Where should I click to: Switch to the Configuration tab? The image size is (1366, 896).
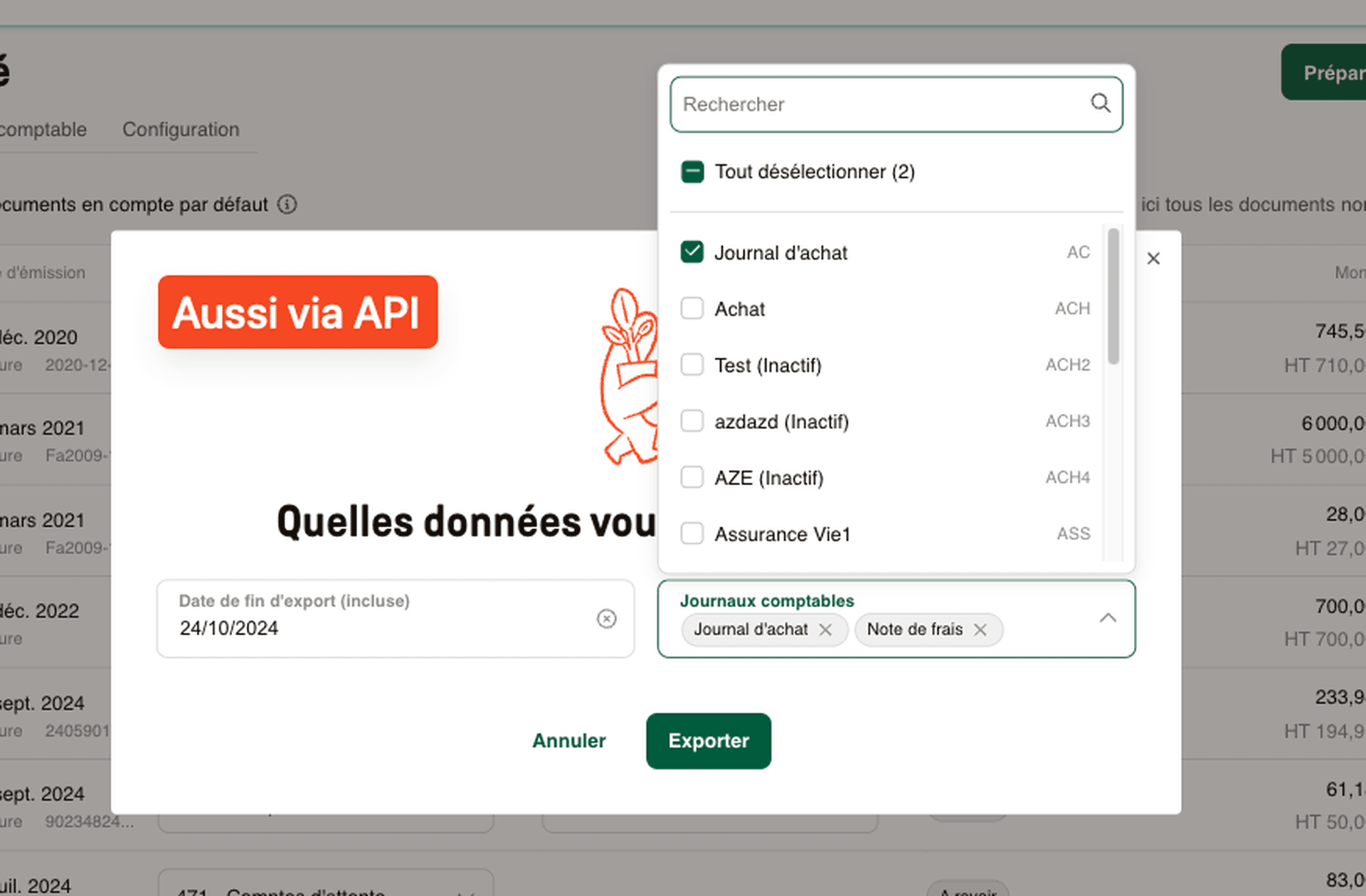(x=181, y=129)
